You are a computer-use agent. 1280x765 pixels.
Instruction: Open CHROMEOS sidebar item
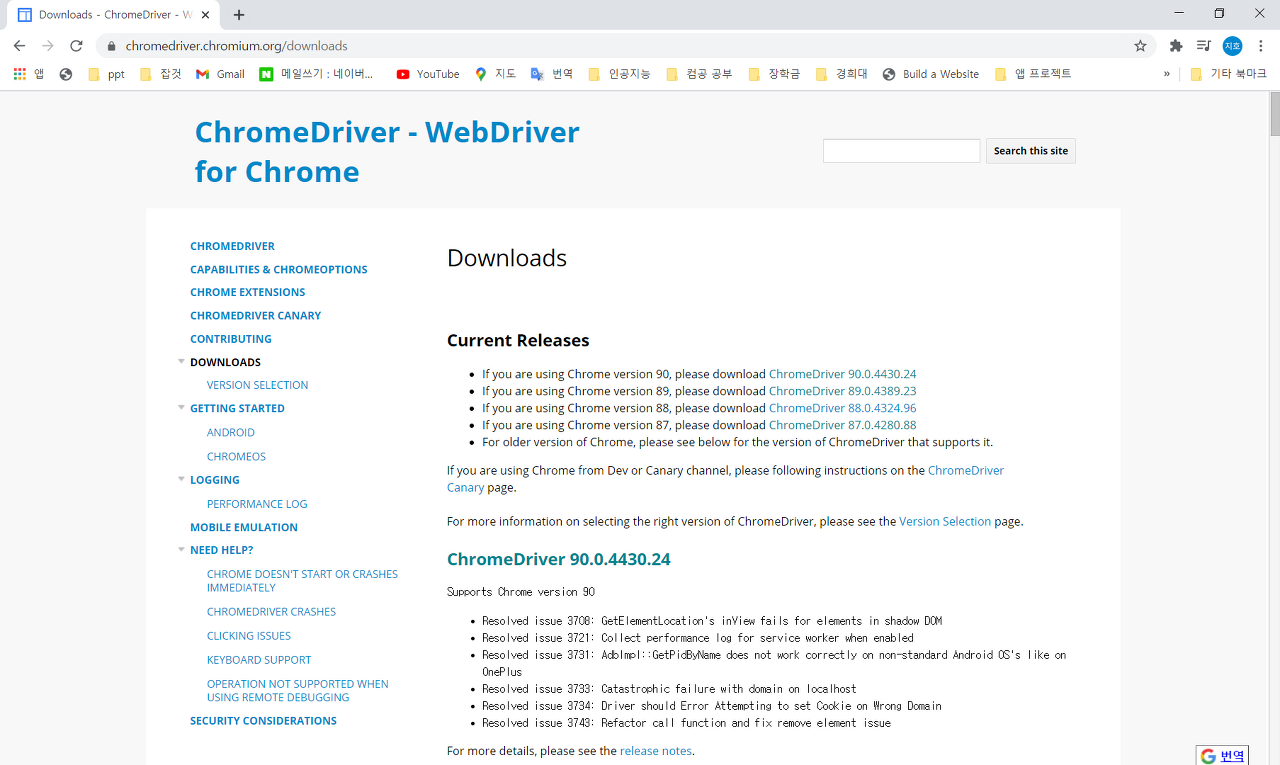point(236,457)
